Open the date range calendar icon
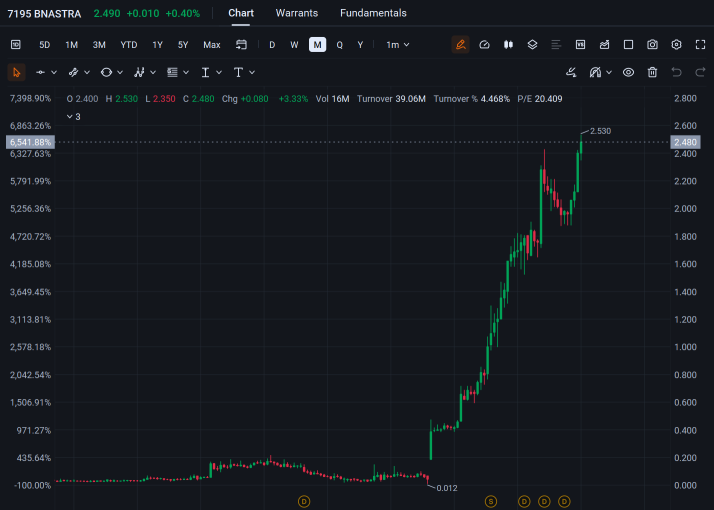 pyautogui.click(x=241, y=45)
